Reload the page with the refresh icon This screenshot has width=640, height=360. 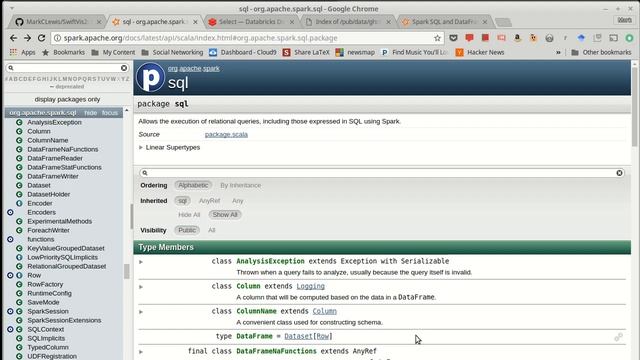41,38
